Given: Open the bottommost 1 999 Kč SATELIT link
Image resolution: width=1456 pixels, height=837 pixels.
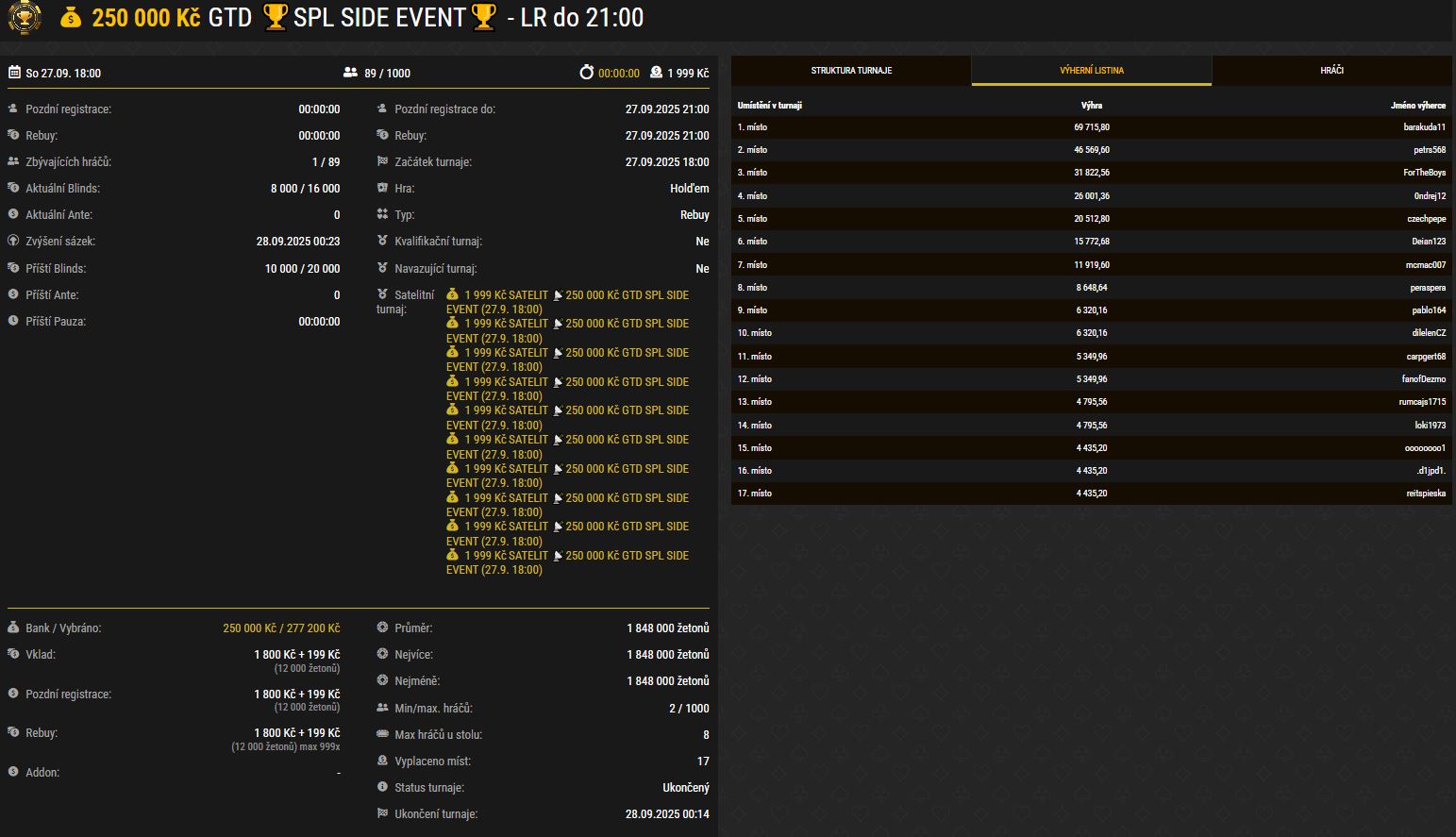Looking at the screenshot, I should tap(506, 556).
